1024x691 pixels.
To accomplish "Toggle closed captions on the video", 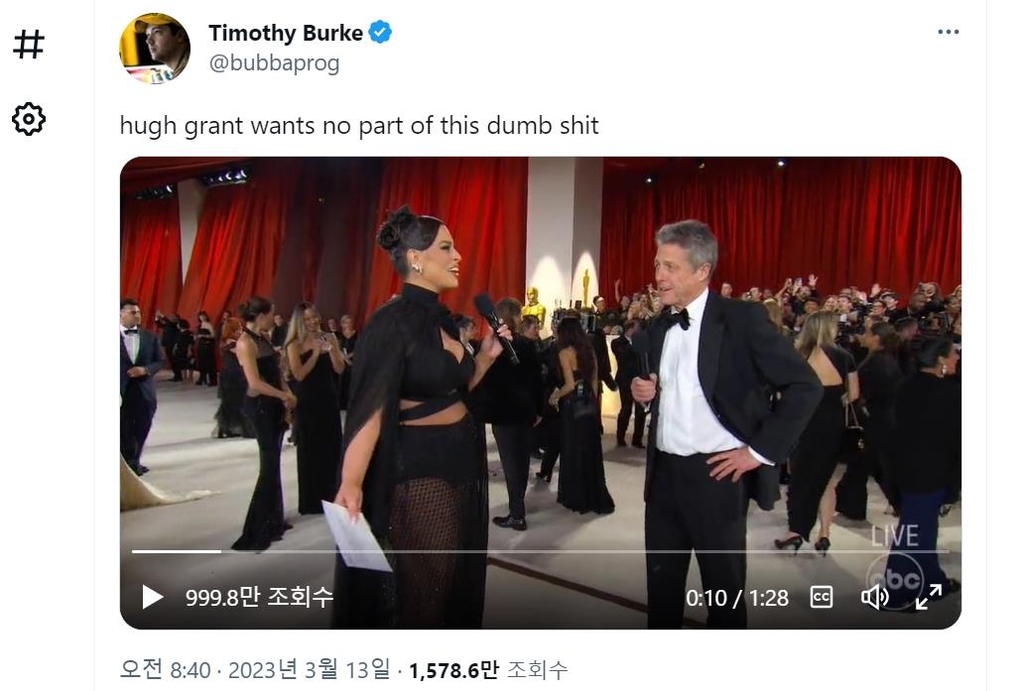I will pyautogui.click(x=821, y=597).
